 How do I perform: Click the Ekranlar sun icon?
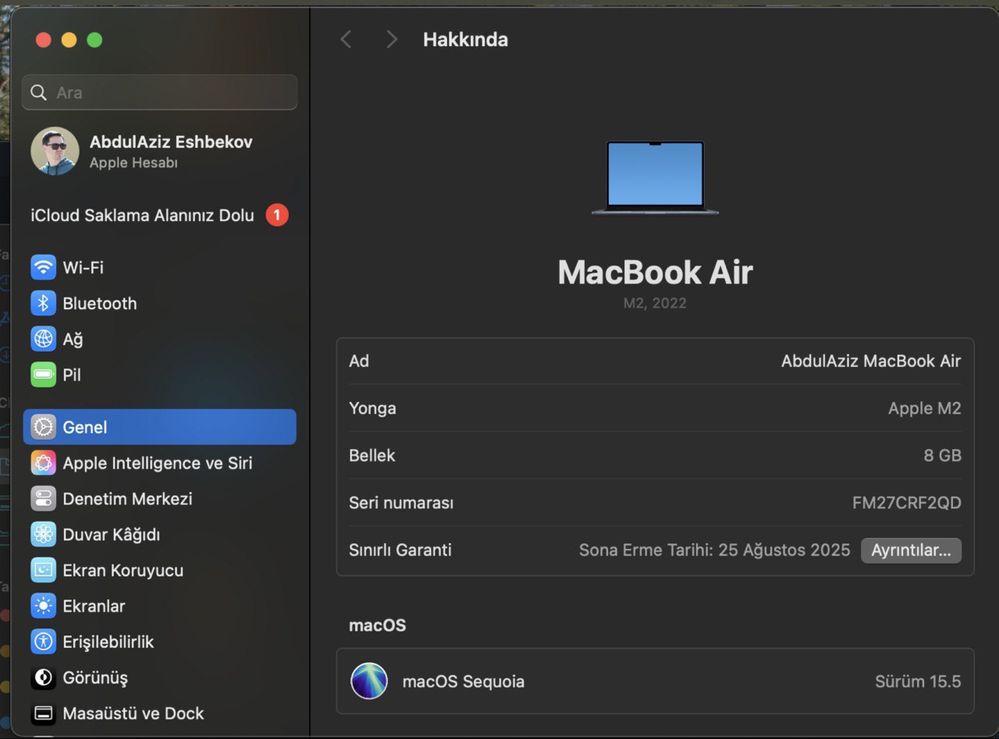point(43,606)
